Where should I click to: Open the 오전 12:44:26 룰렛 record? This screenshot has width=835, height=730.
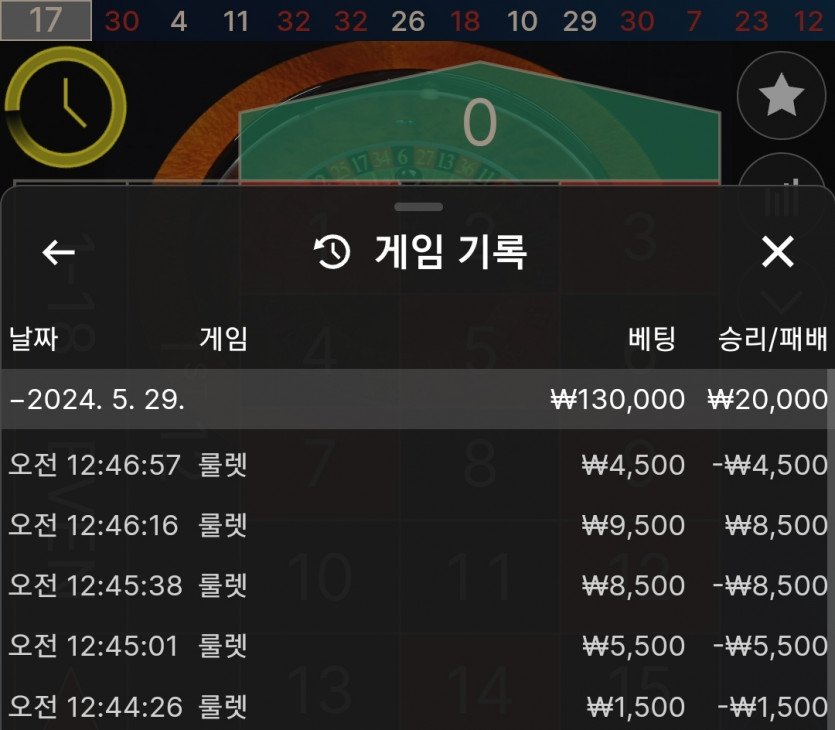(418, 707)
